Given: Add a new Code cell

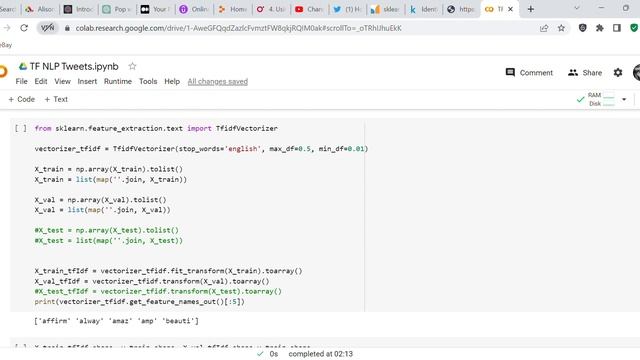Looking at the screenshot, I should (x=22, y=99).
